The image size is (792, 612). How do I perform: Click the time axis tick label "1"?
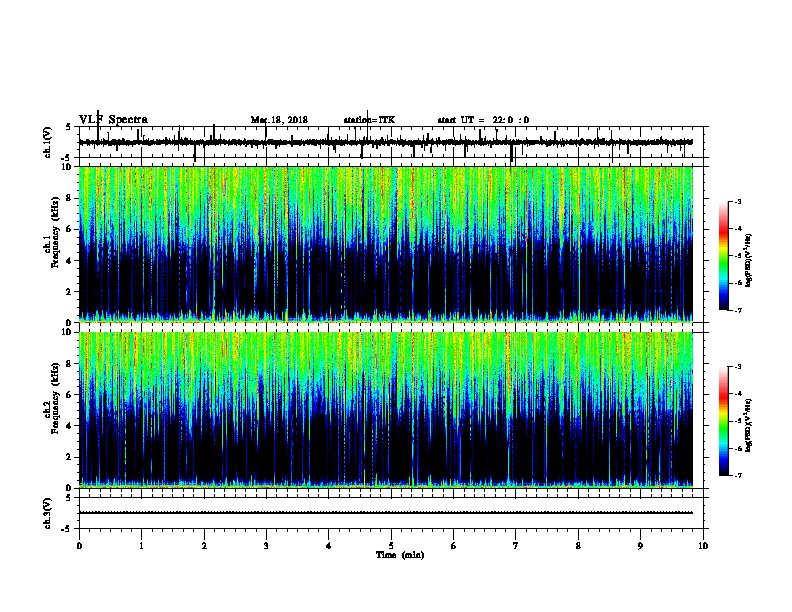(x=142, y=545)
